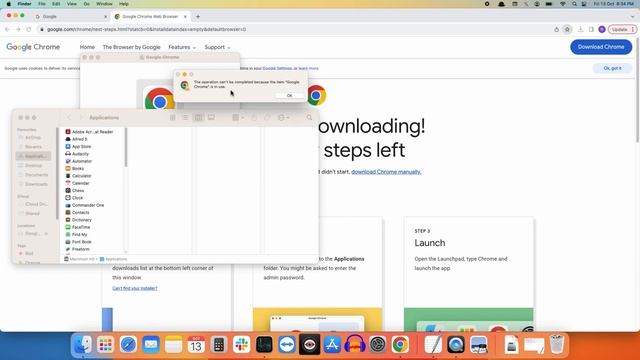This screenshot has width=640, height=360.
Task: Open TeamViewer from the Dock
Action: coord(287,344)
